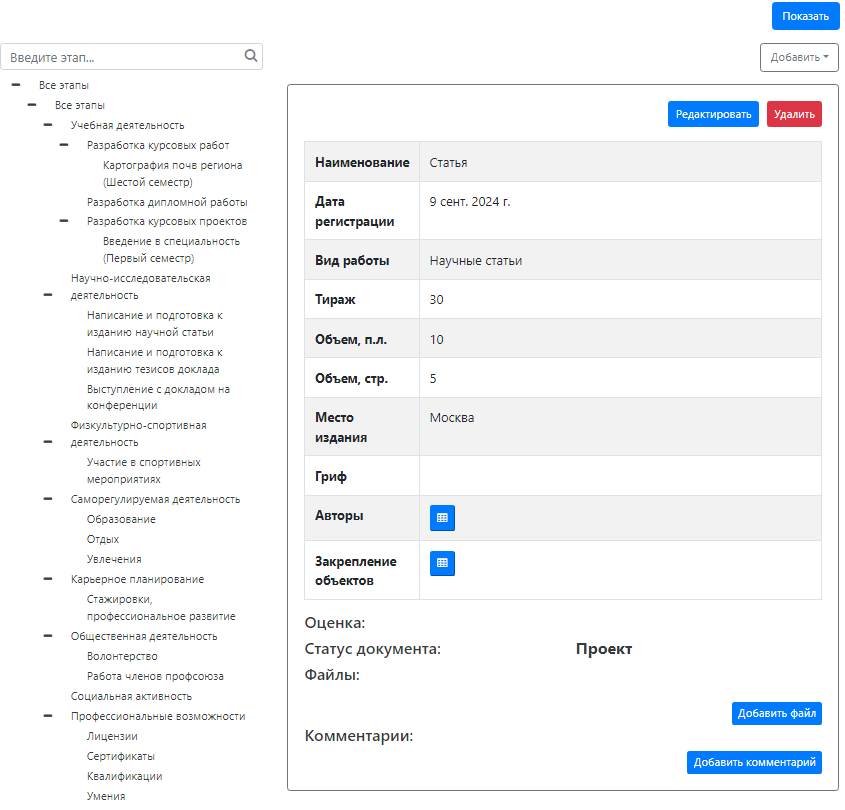
Task: Open the Авторы table icon button
Action: click(442, 518)
